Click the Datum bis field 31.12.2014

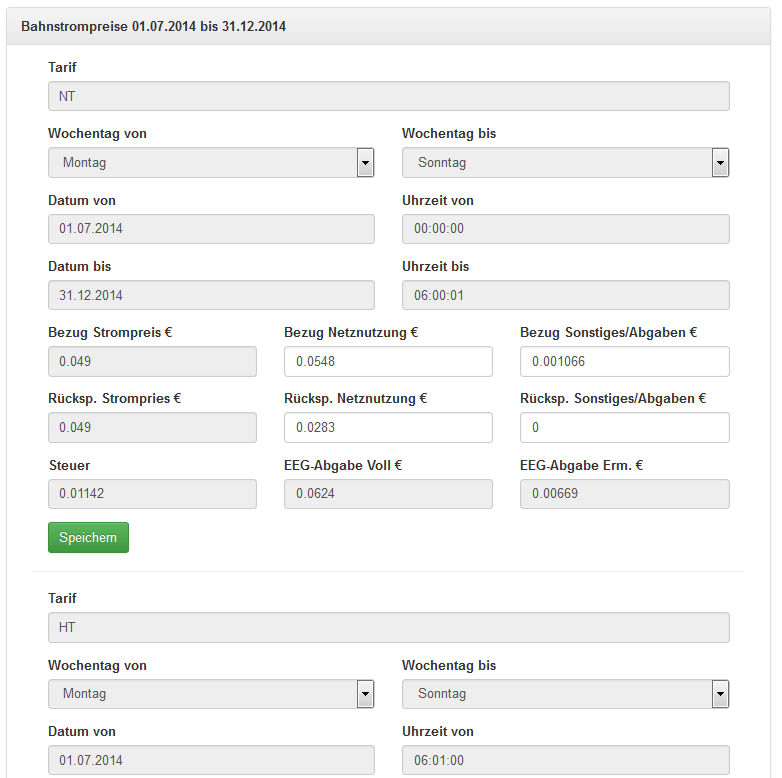(211, 295)
